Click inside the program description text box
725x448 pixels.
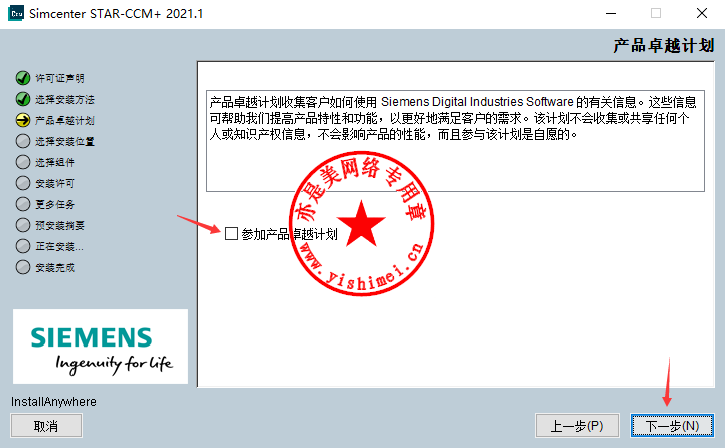[x=455, y=141]
